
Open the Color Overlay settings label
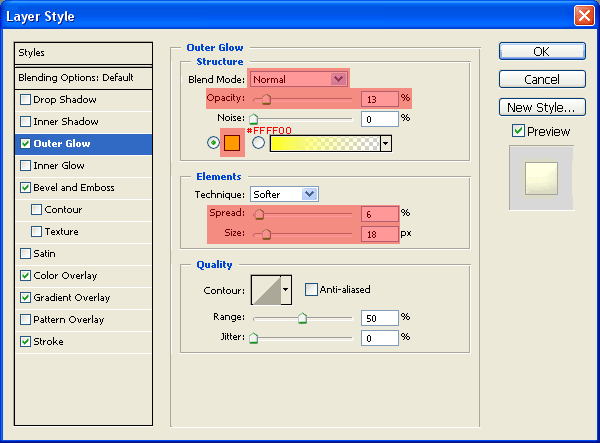point(65,276)
